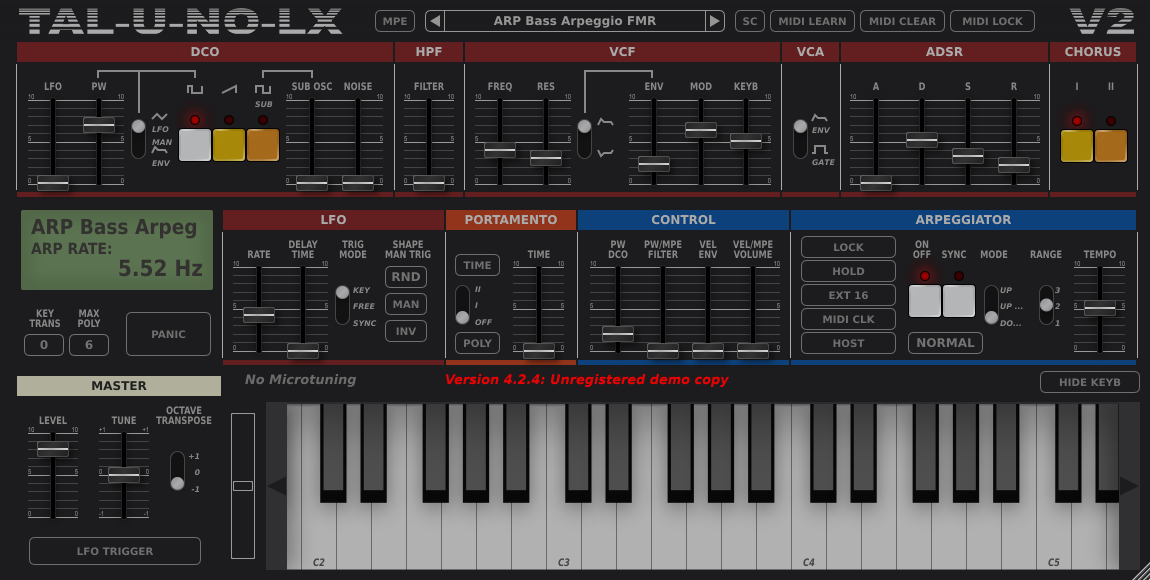Enable arpeggiator HOLD
Viewport: 1150px width, 580px height.
pyautogui.click(x=849, y=271)
